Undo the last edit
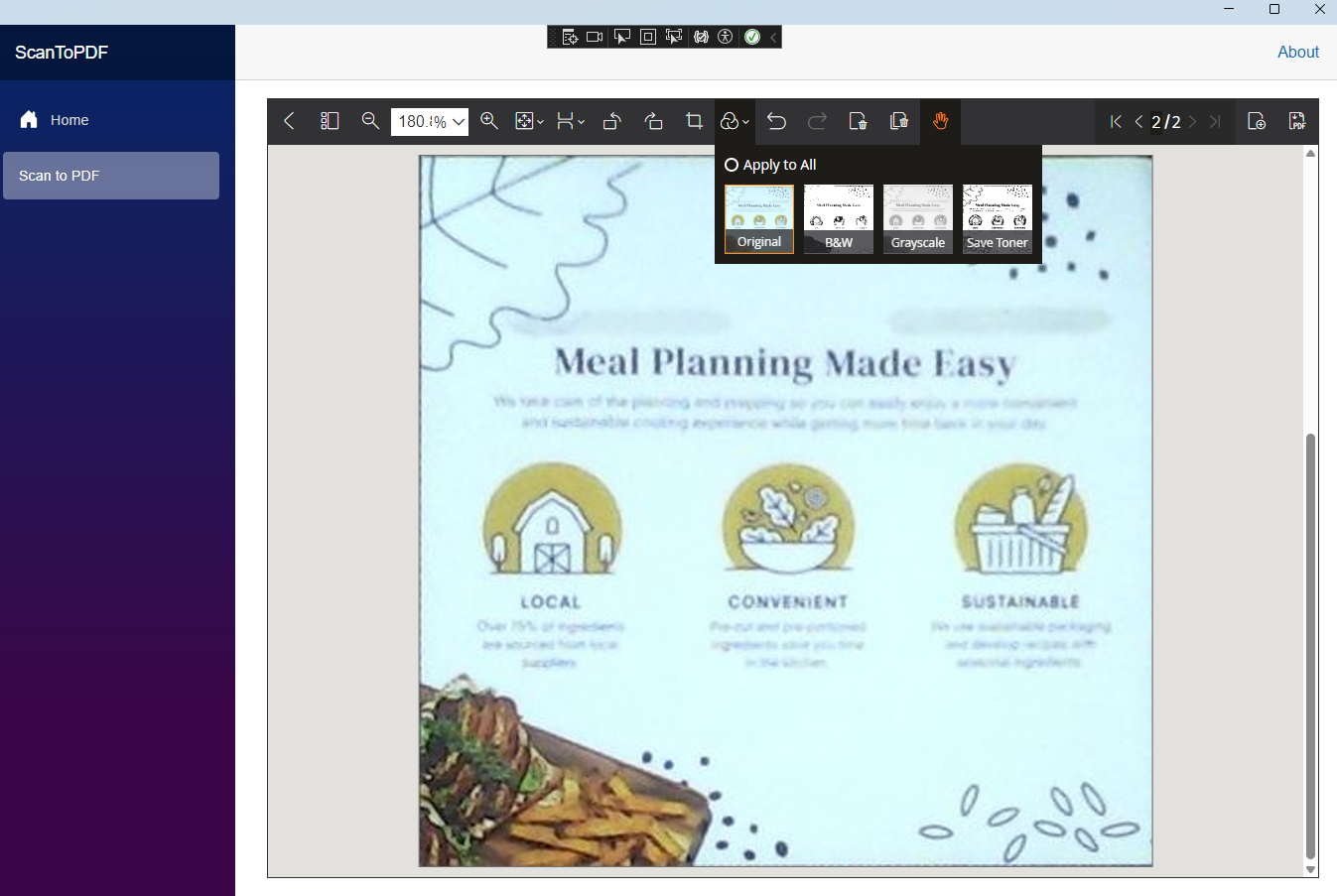 tap(776, 121)
